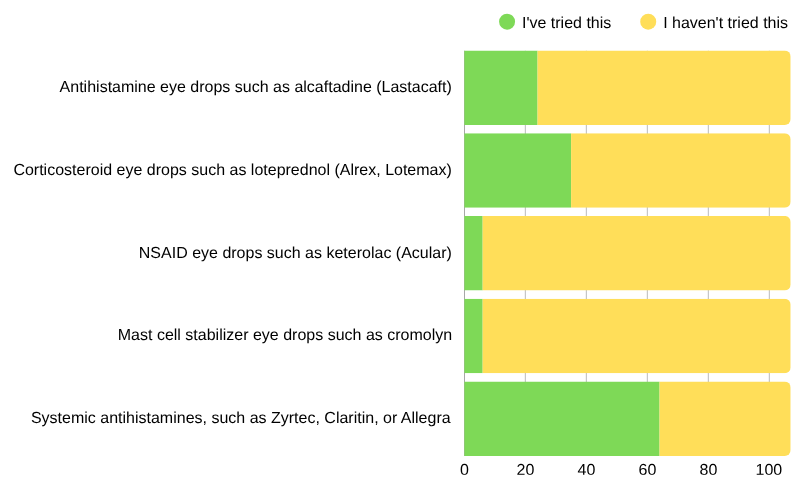This screenshot has width=800, height=500.
Task: Select green bar for corticosteroid eye drops
Action: [x=517, y=170]
